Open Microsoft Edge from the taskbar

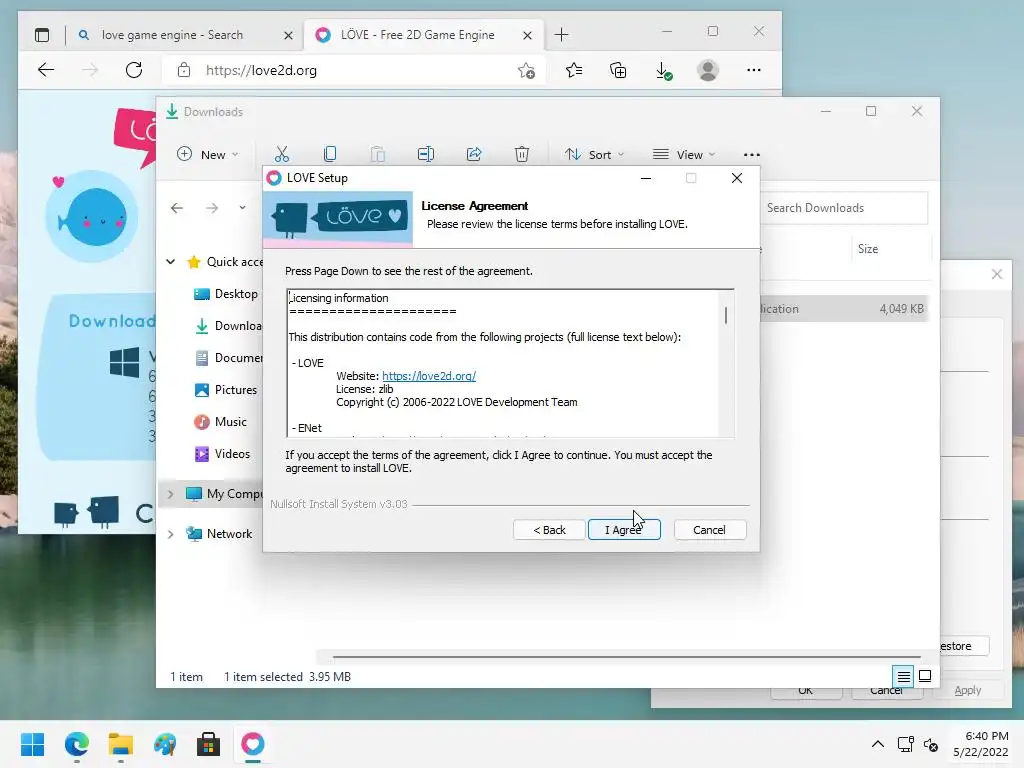(x=76, y=744)
